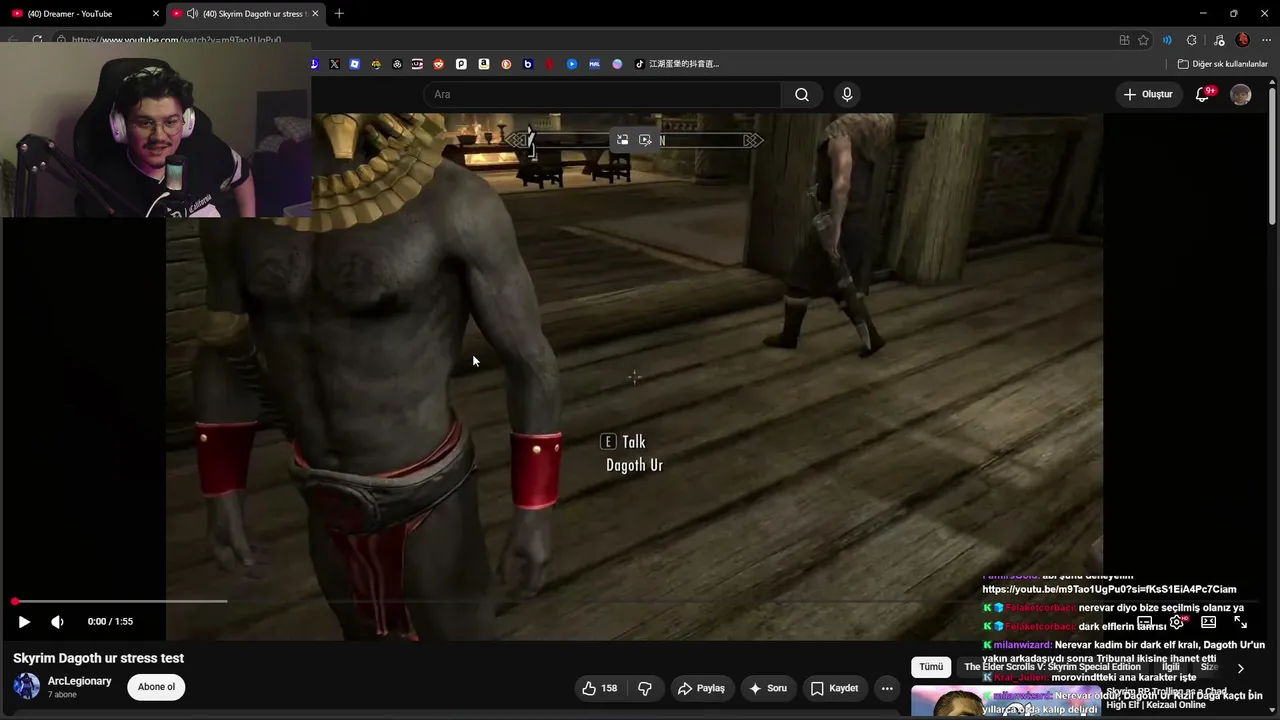Open browser settings and more menu
The image size is (1280, 720).
(x=1266, y=40)
